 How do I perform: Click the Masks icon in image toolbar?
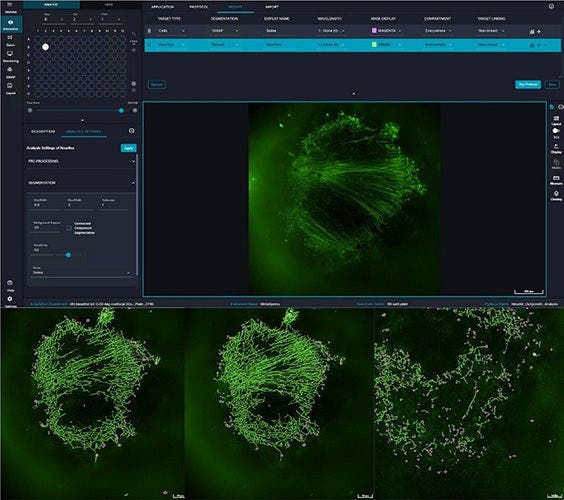[556, 164]
